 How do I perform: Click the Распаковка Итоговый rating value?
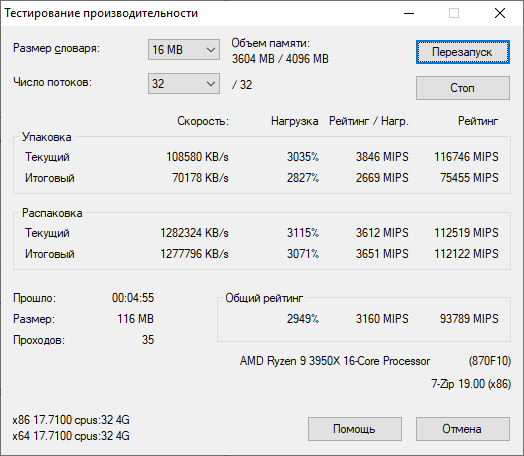466,254
